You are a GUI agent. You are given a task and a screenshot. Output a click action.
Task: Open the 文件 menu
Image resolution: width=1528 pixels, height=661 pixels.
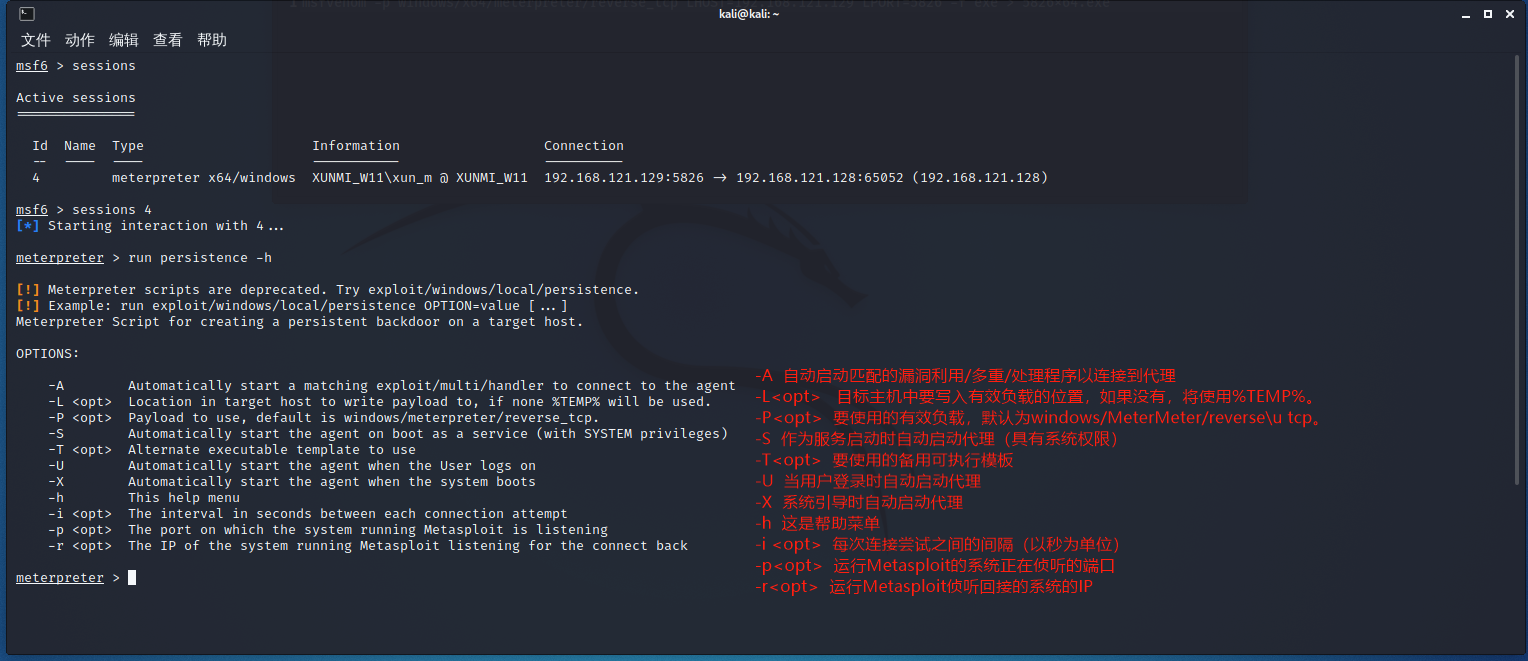pyautogui.click(x=36, y=40)
